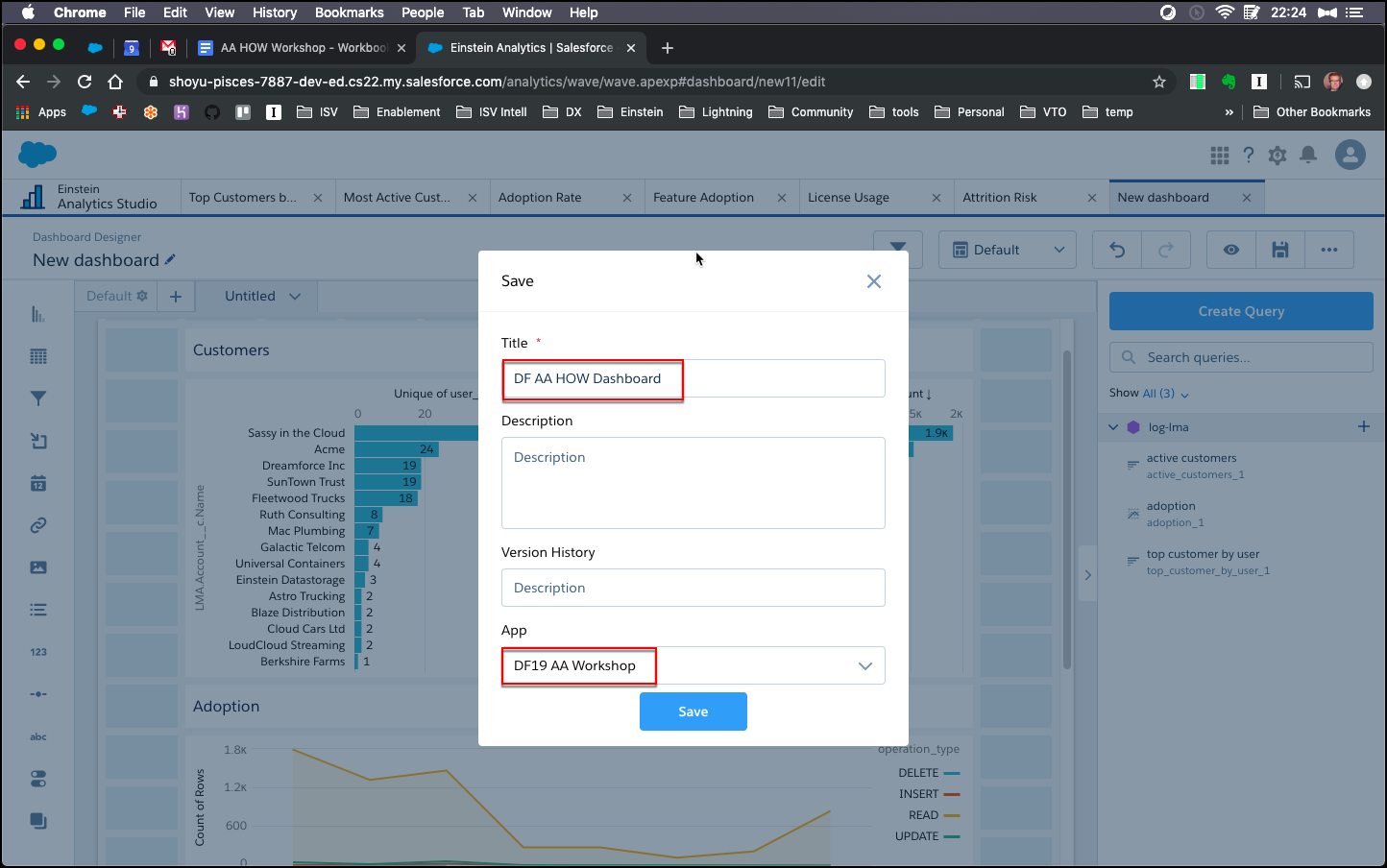Select the filter widget funnel icon
The image size is (1387, 868).
(x=38, y=398)
